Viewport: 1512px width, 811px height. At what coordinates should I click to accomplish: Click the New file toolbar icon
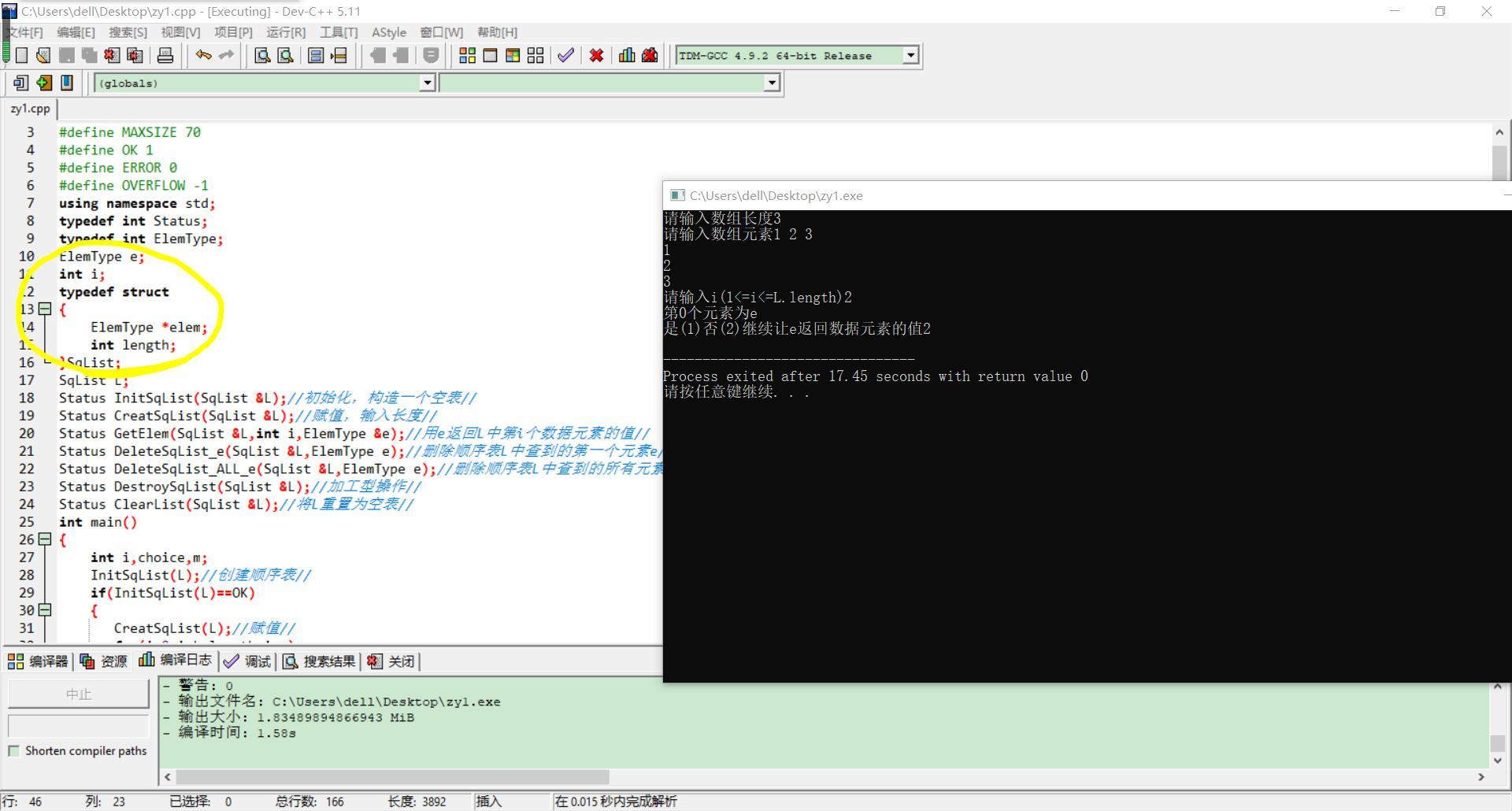point(21,55)
